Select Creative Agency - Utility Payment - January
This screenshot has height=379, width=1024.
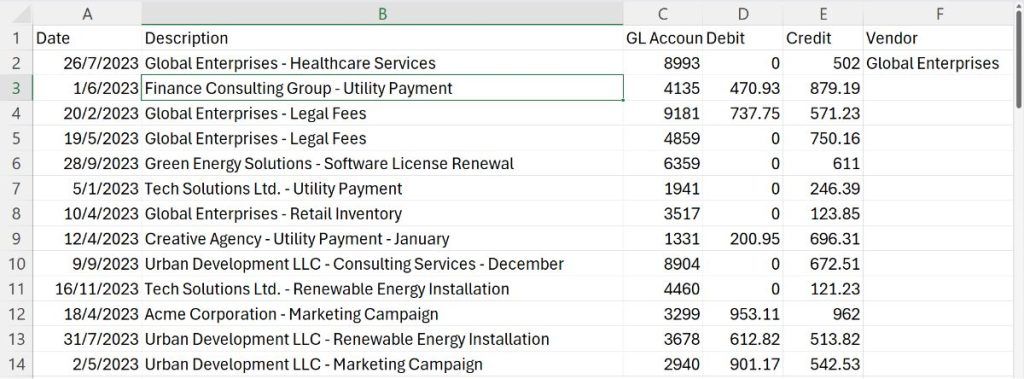coord(382,239)
